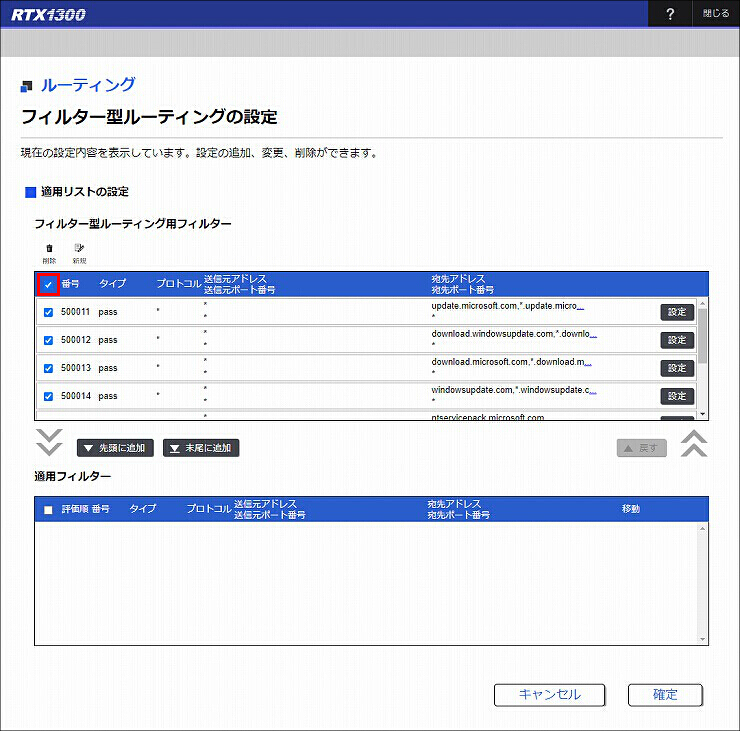Open the ルーティング heading link
Image resolution: width=740 pixels, height=731 pixels.
click(x=88, y=85)
